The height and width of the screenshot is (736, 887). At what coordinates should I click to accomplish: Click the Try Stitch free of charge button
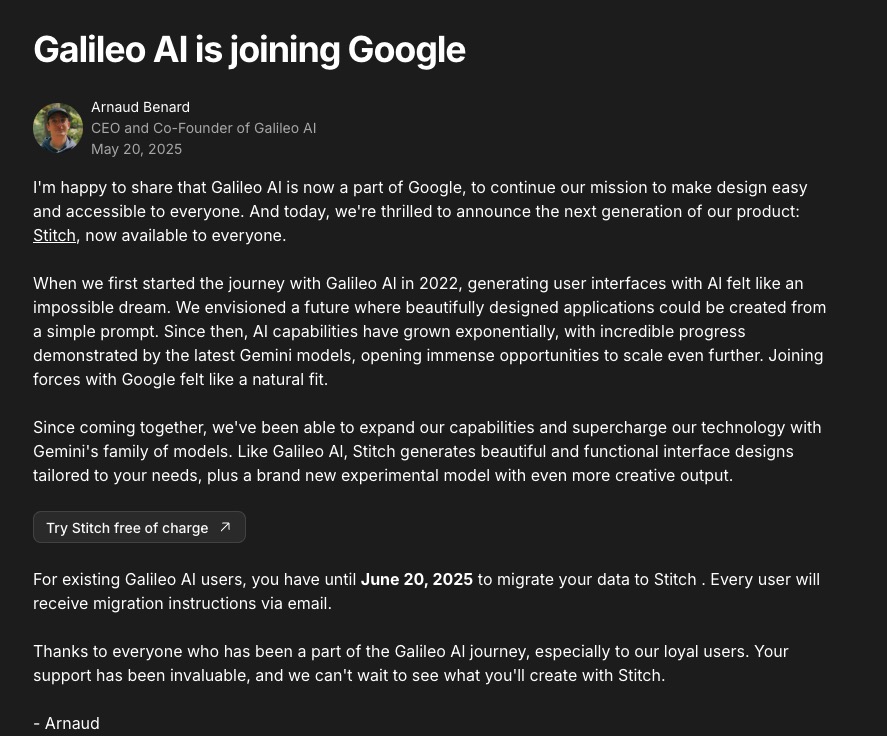point(139,527)
